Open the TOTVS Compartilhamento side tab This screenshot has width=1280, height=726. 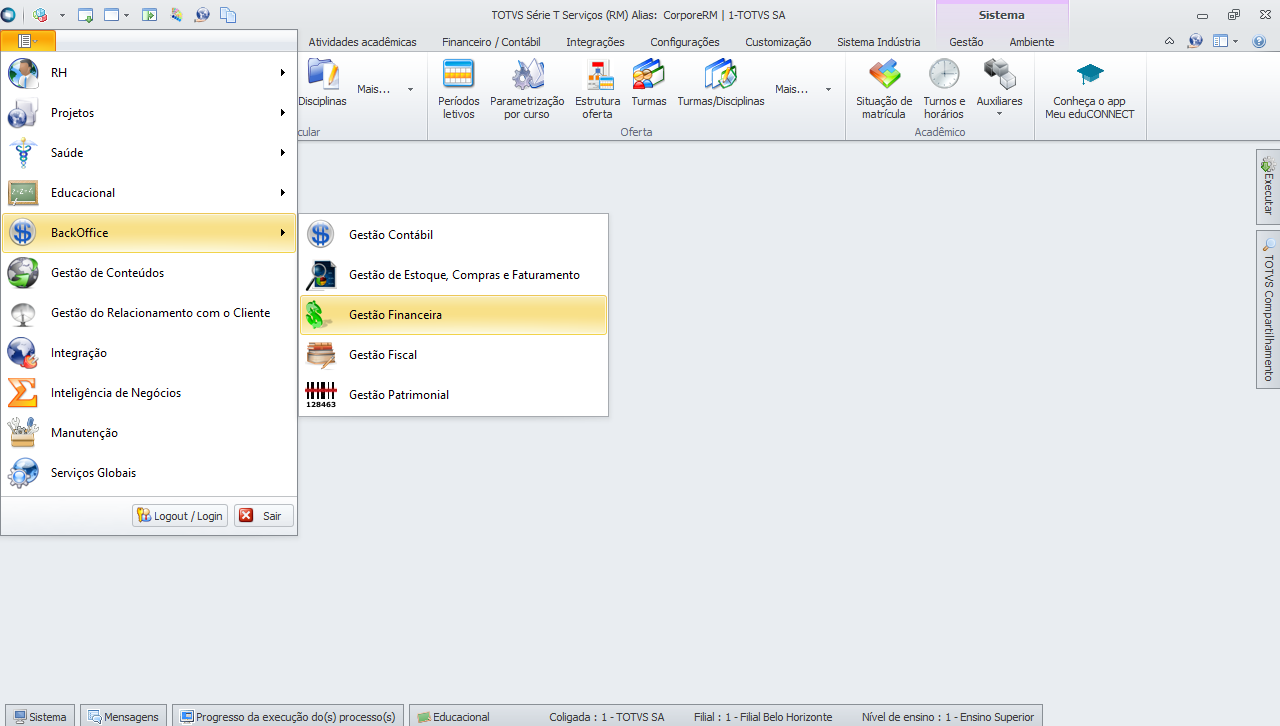[1268, 309]
